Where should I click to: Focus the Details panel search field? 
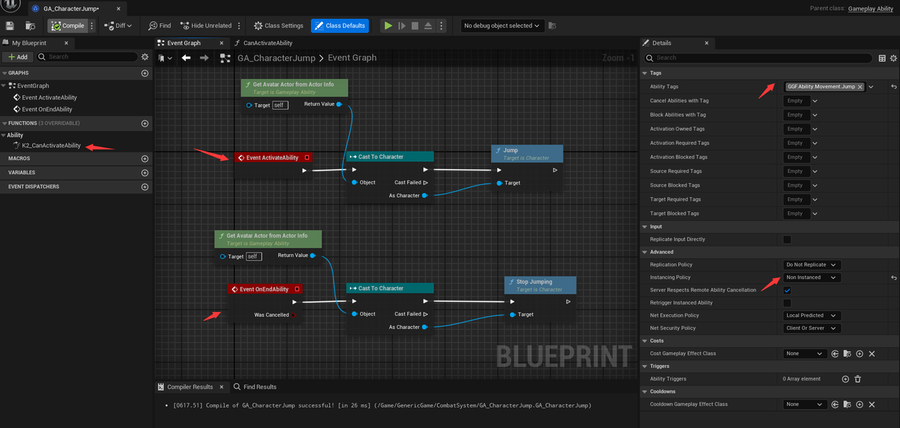pos(758,58)
